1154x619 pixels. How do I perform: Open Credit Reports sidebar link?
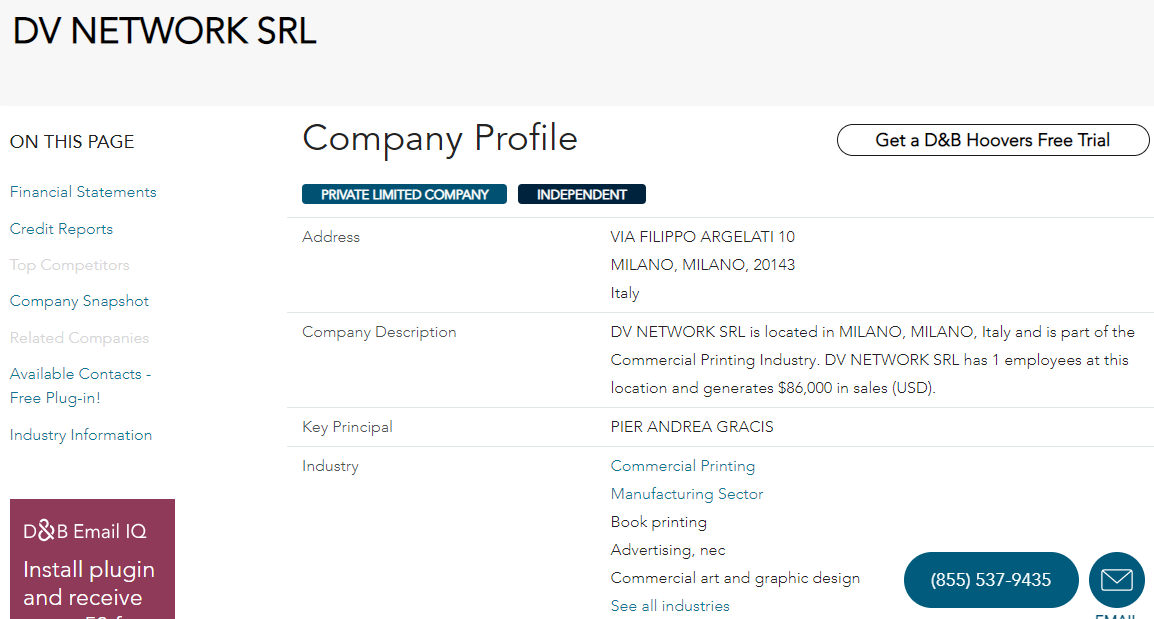tap(61, 229)
